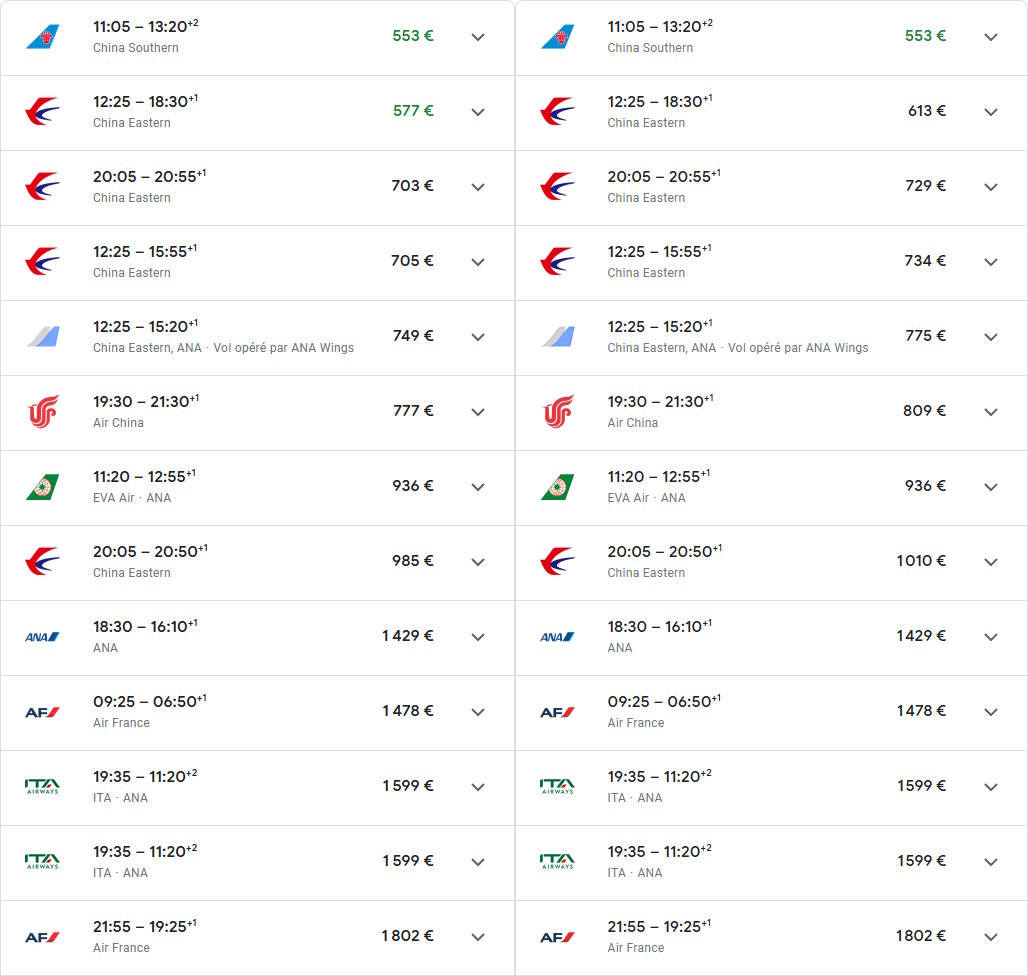Screen dimensions: 1028x976
Task: Expand the 749 € ANA Wings flight
Action: 478,337
